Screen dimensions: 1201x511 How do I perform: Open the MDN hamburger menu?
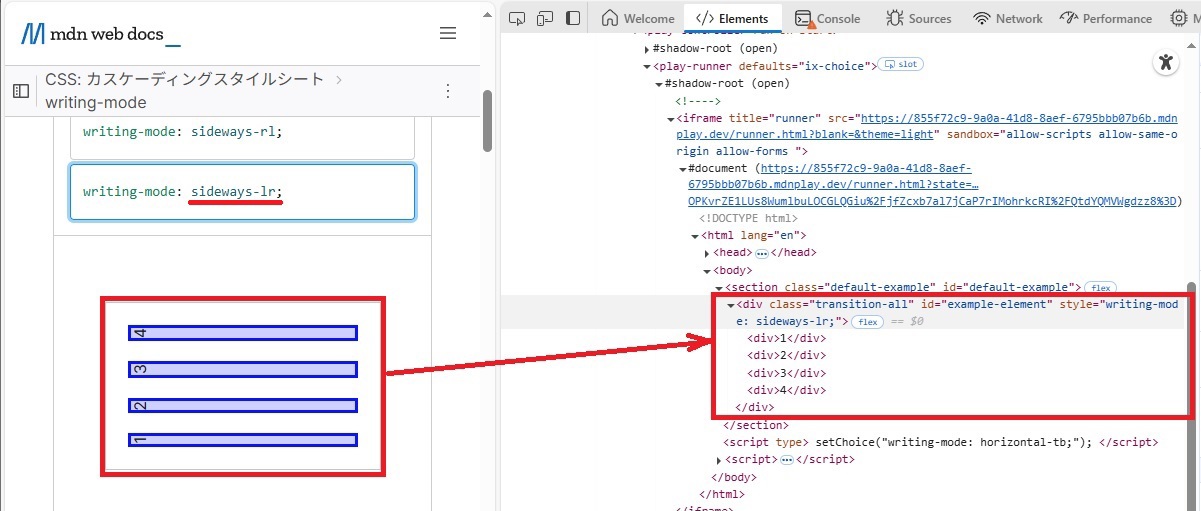tap(448, 33)
